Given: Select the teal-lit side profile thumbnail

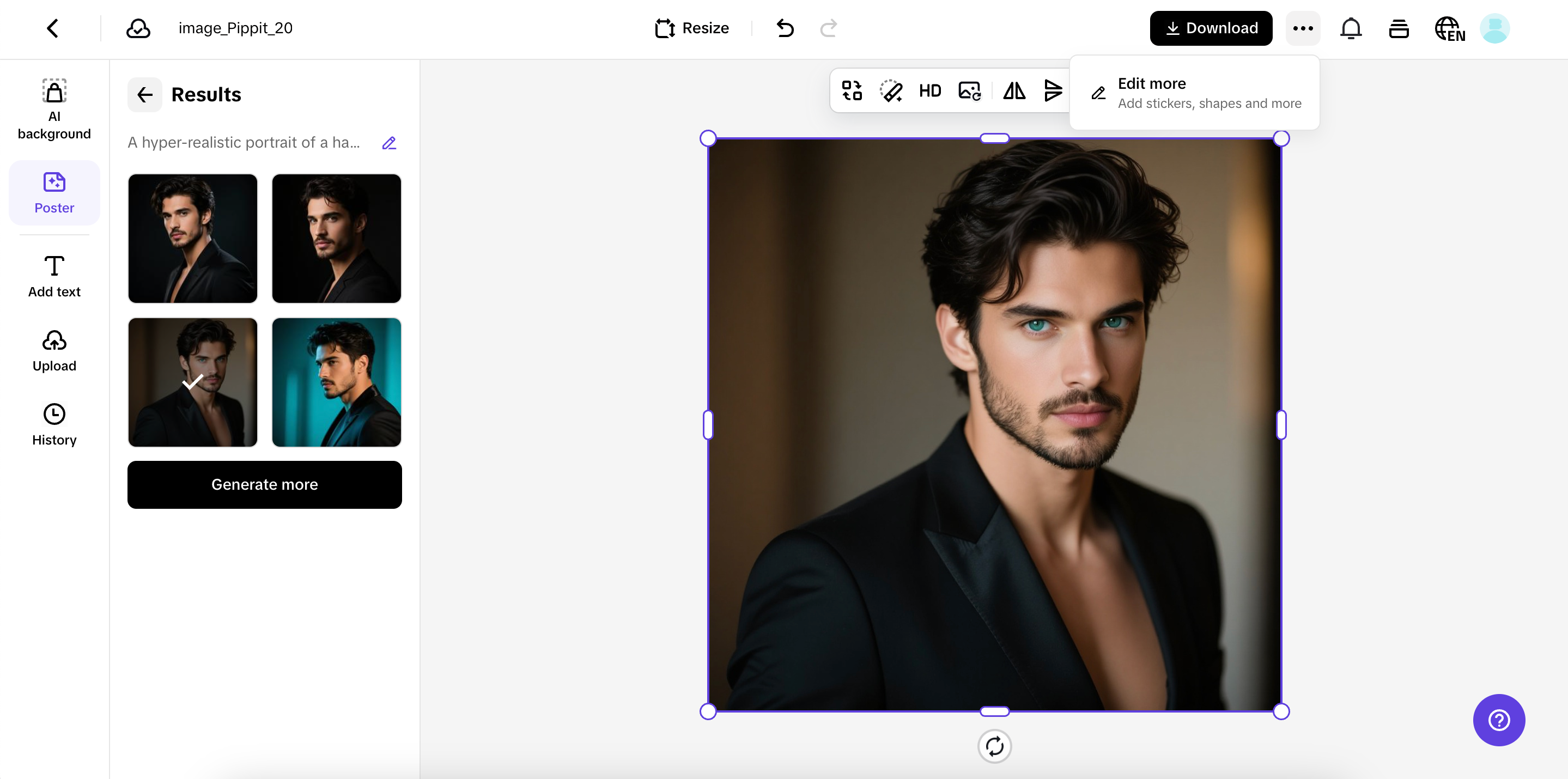Looking at the screenshot, I should 337,382.
